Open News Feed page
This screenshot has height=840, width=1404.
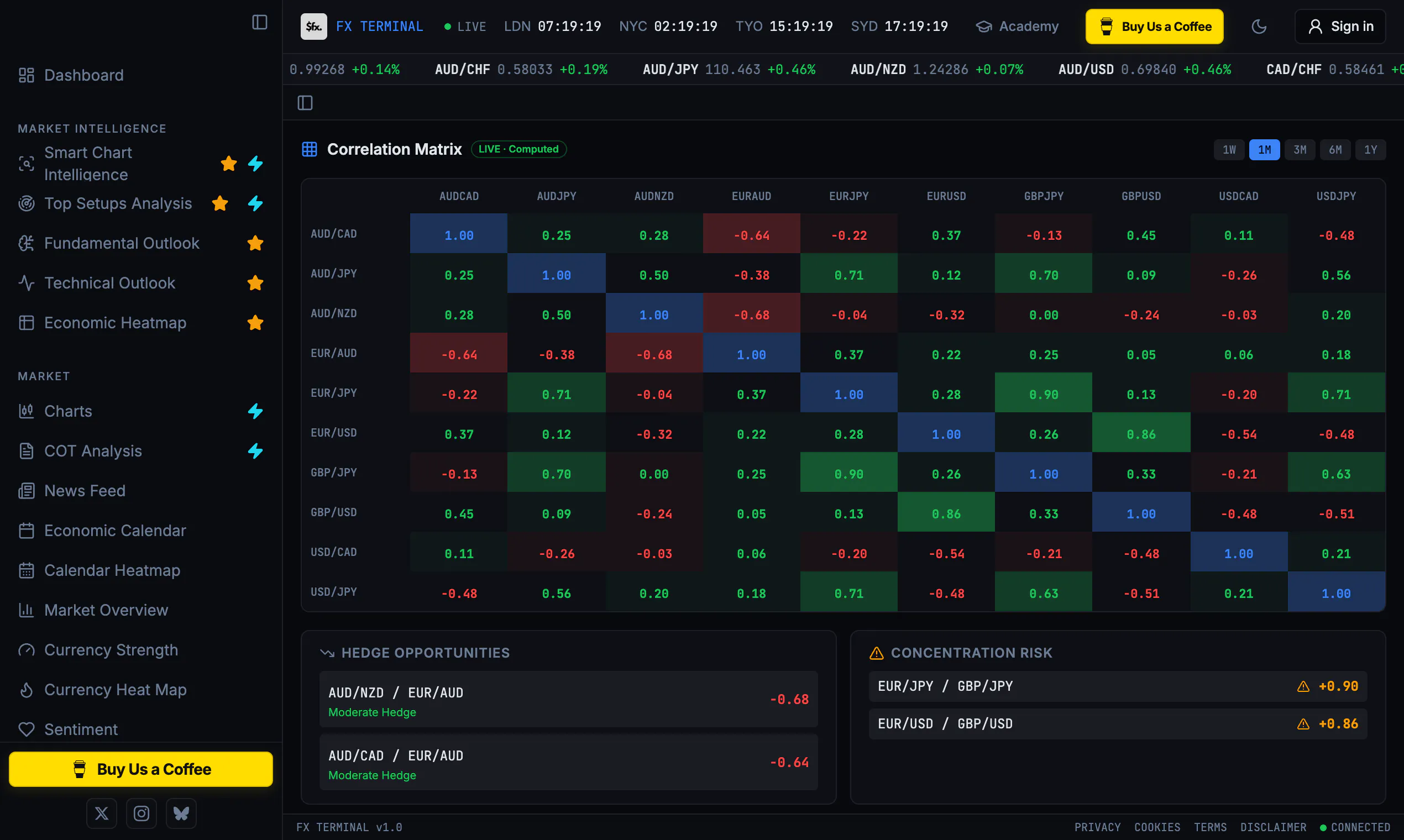141,491
